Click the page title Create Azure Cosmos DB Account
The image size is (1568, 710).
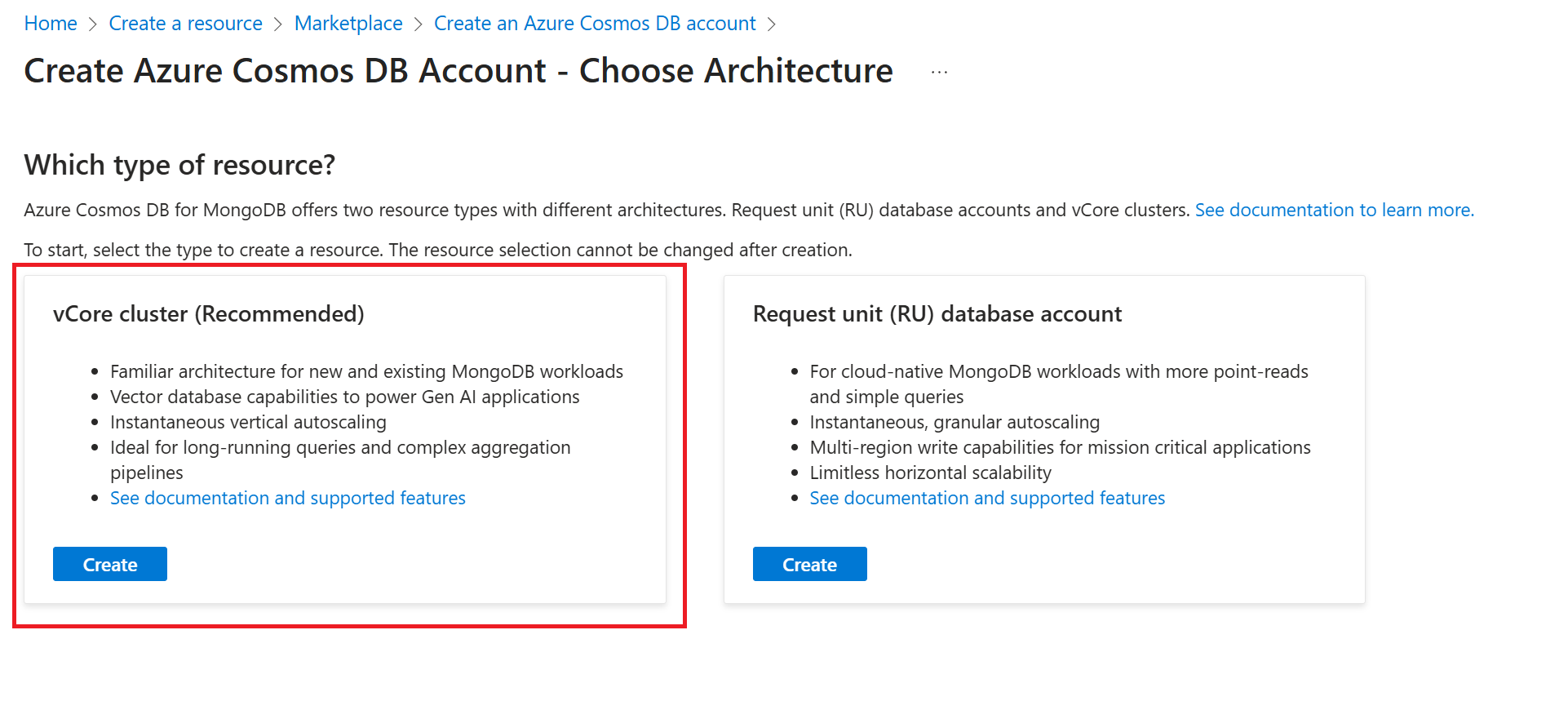tap(458, 71)
